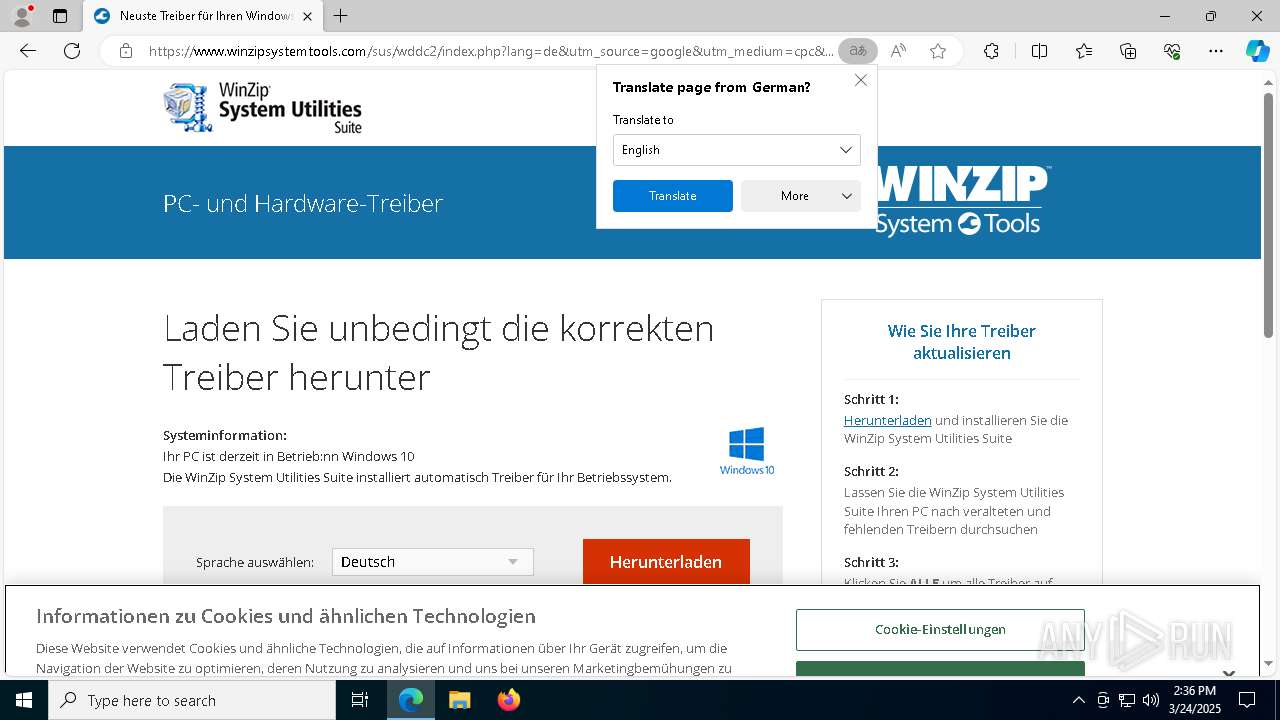Click the blue Translate button

[x=673, y=196]
